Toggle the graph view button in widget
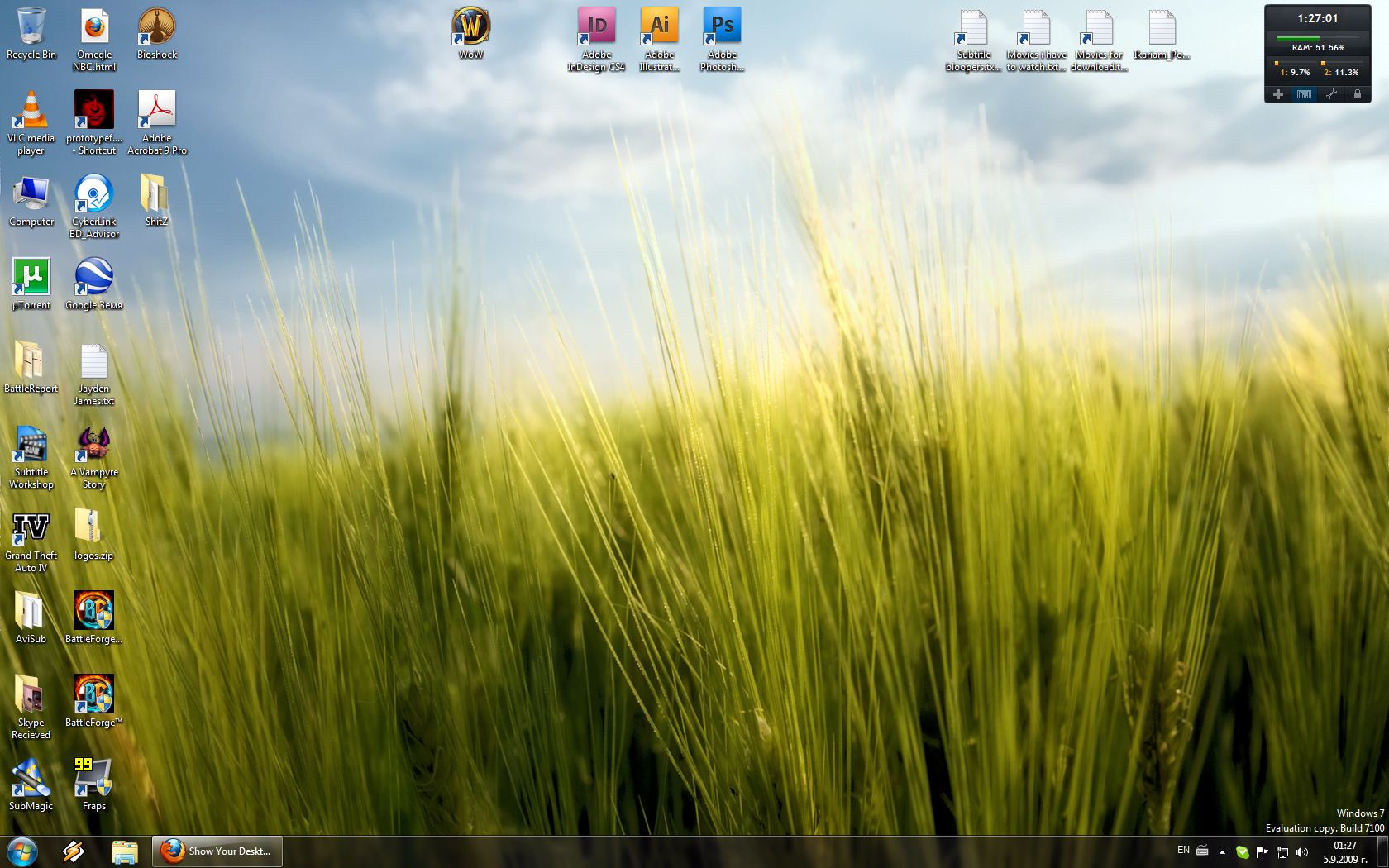Screen dimensions: 1389x868 (x=1304, y=94)
